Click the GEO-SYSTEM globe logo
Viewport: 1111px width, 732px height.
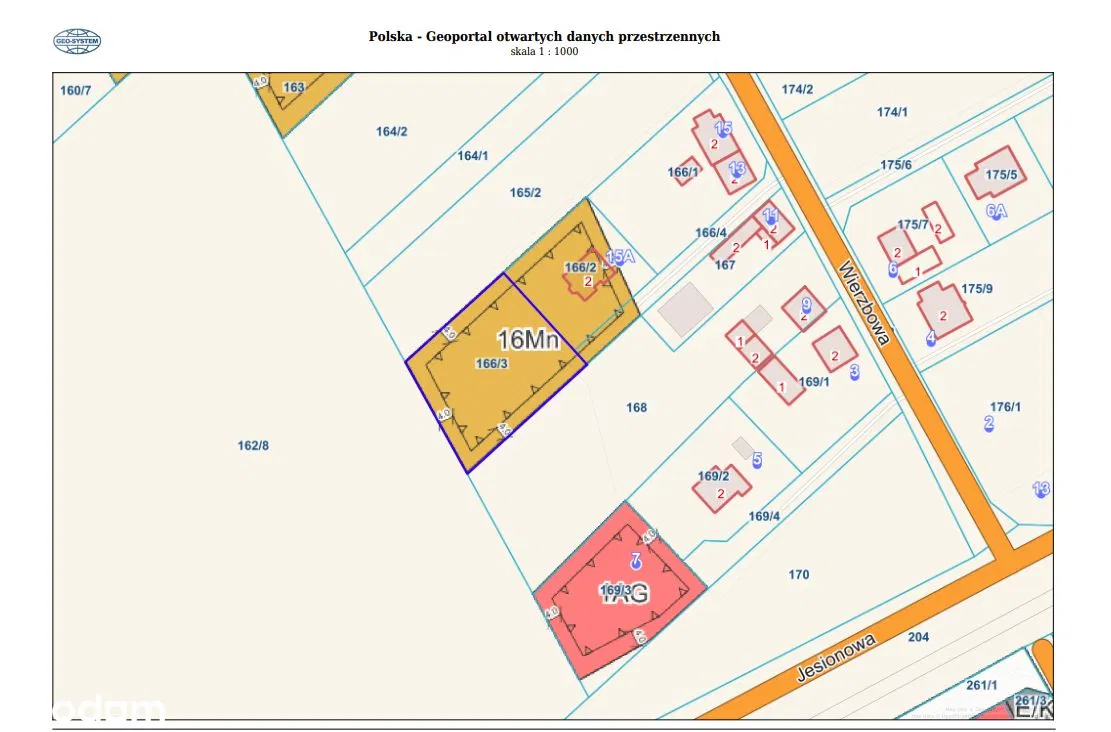pyautogui.click(x=77, y=41)
